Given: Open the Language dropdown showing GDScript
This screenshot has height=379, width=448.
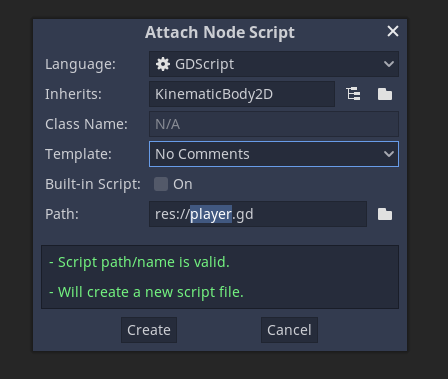Looking at the screenshot, I should pos(274,64).
